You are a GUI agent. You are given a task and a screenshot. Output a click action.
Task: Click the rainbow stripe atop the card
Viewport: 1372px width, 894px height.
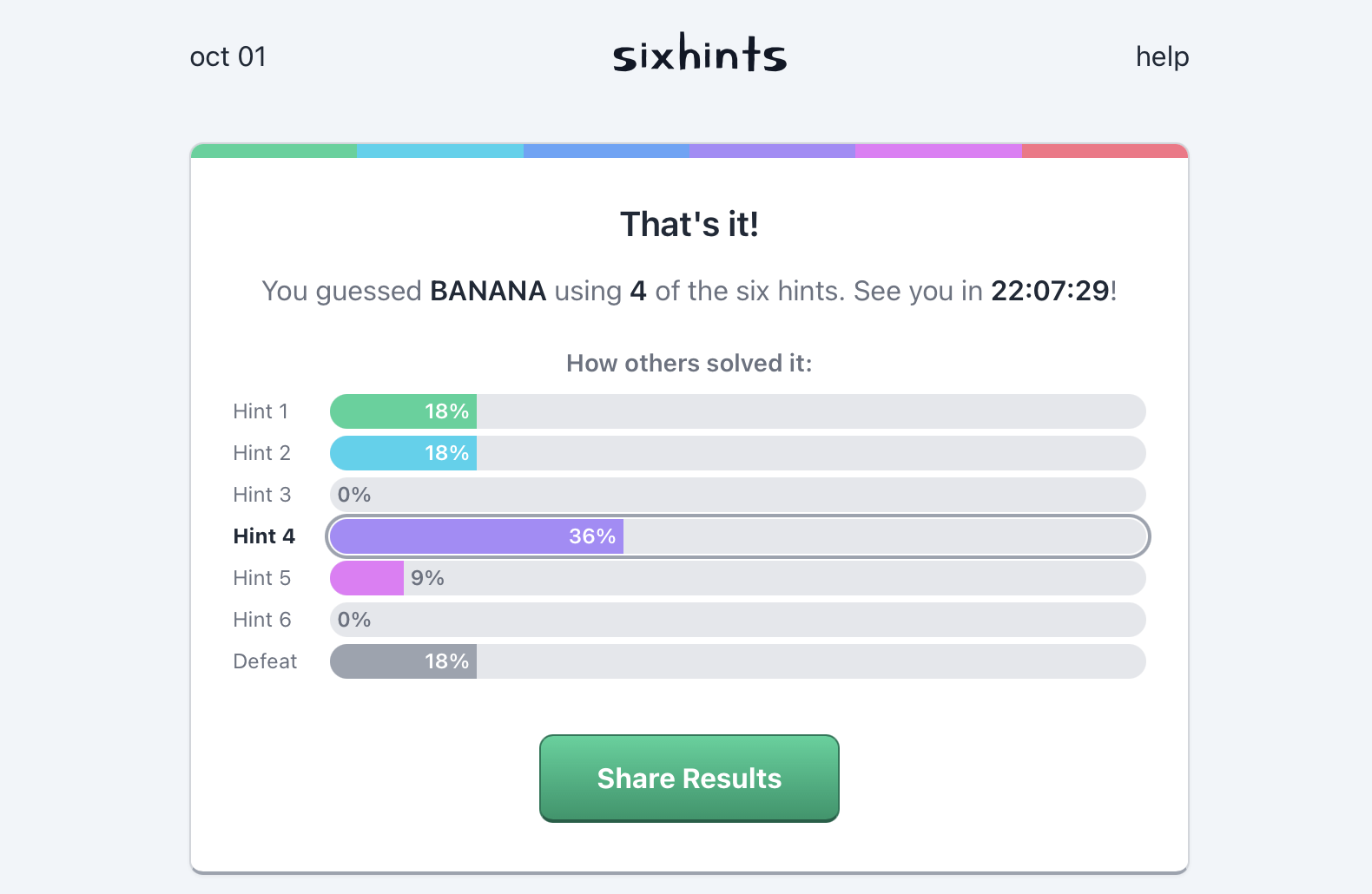[689, 149]
